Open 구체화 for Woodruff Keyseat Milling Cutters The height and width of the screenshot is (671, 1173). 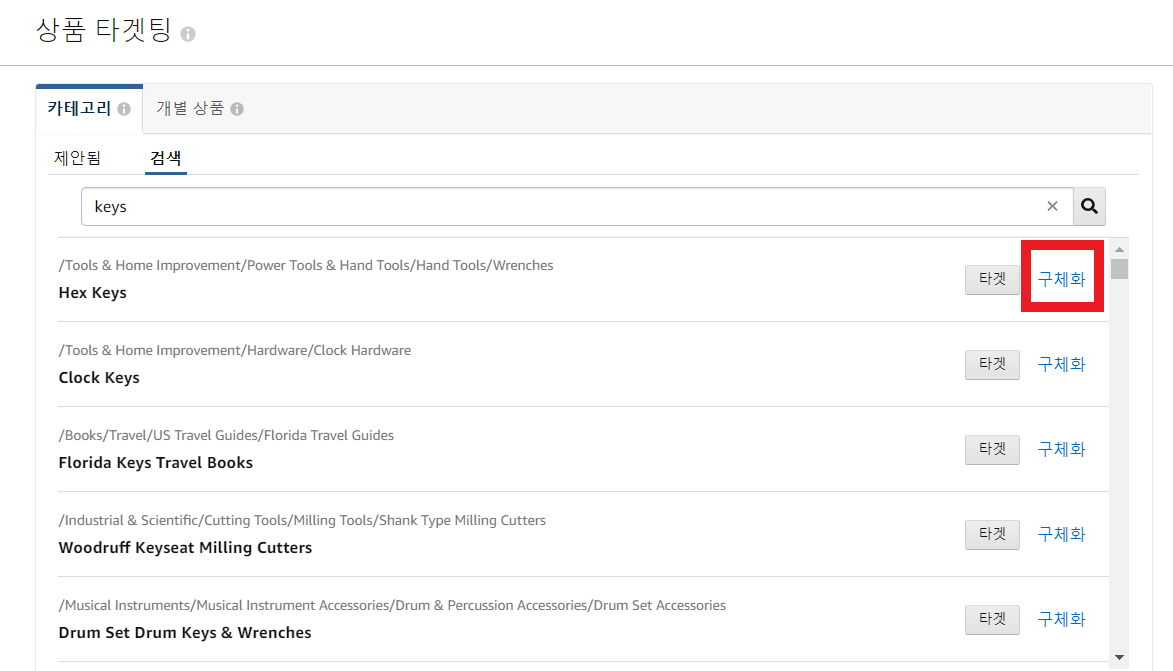1062,534
